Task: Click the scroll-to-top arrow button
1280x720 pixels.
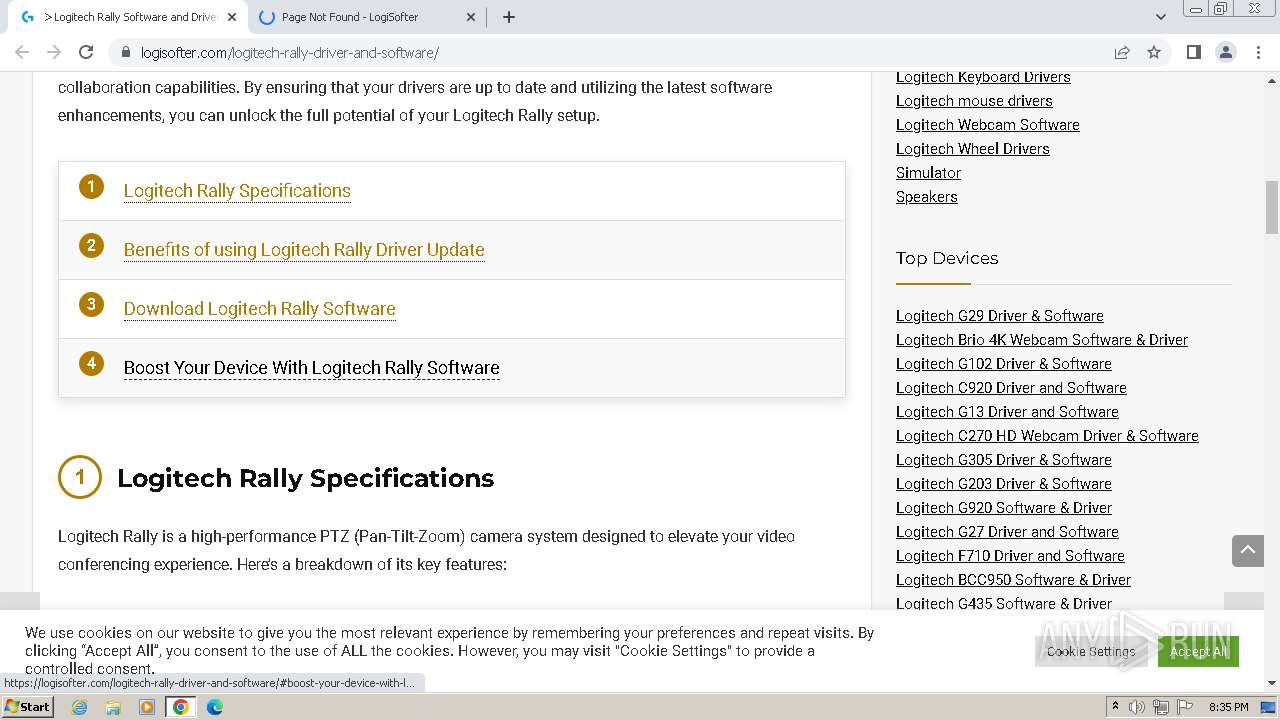Action: click(x=1248, y=550)
